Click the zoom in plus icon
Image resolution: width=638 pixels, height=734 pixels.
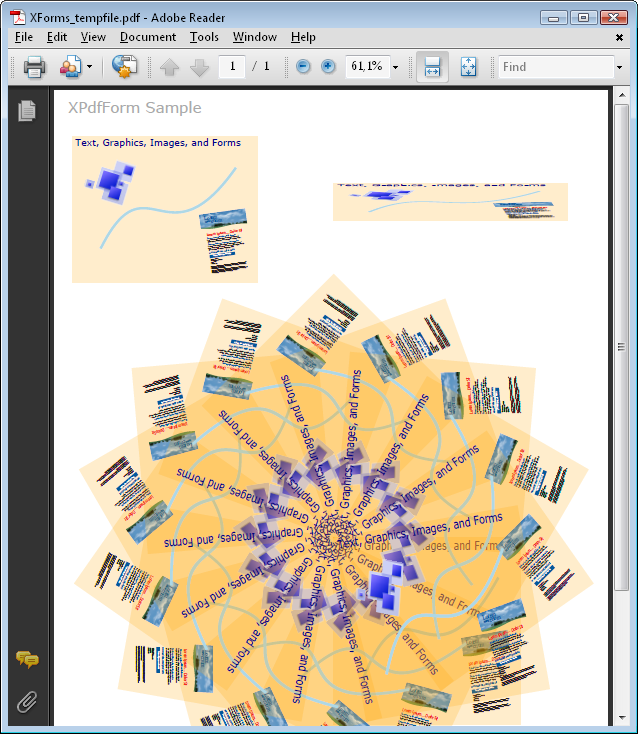[x=328, y=67]
